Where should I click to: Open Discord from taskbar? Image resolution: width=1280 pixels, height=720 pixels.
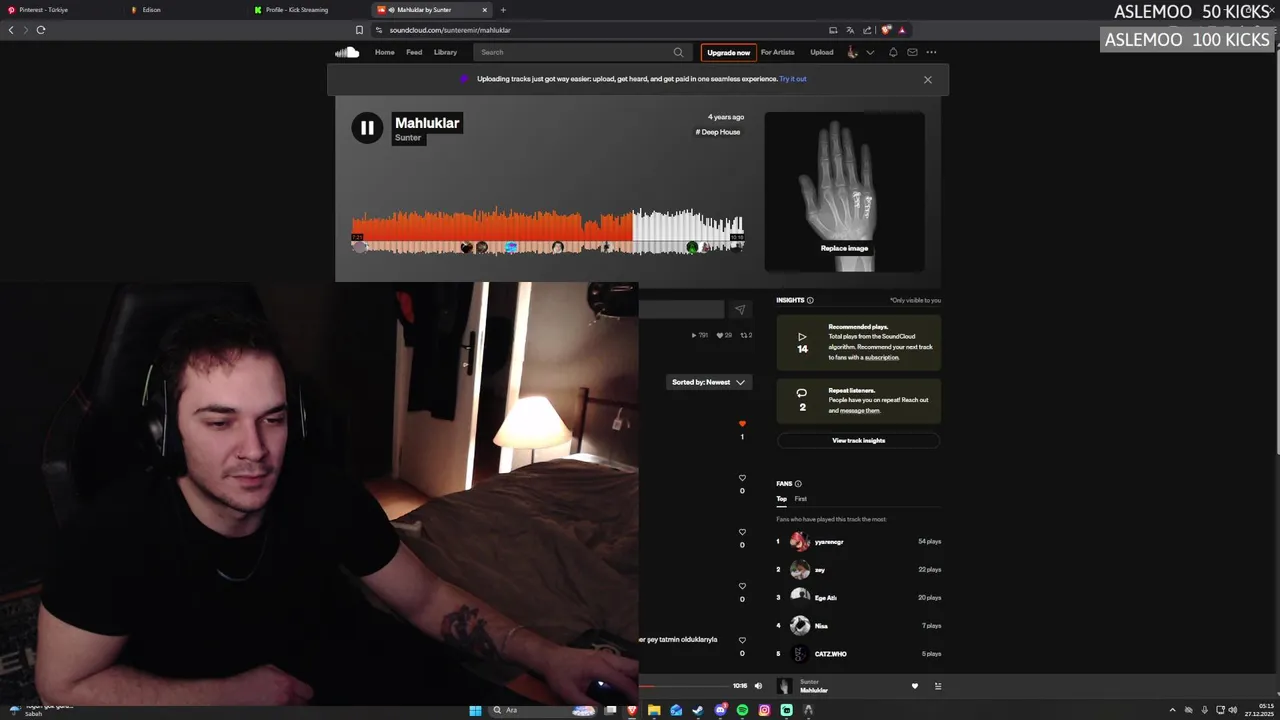tap(720, 710)
